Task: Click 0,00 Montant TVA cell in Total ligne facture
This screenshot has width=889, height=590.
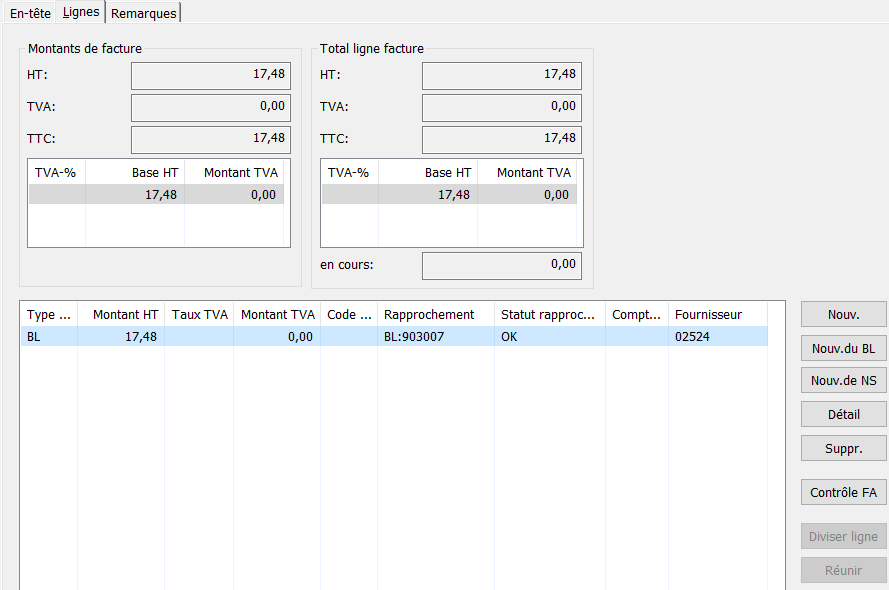Action: coord(527,194)
